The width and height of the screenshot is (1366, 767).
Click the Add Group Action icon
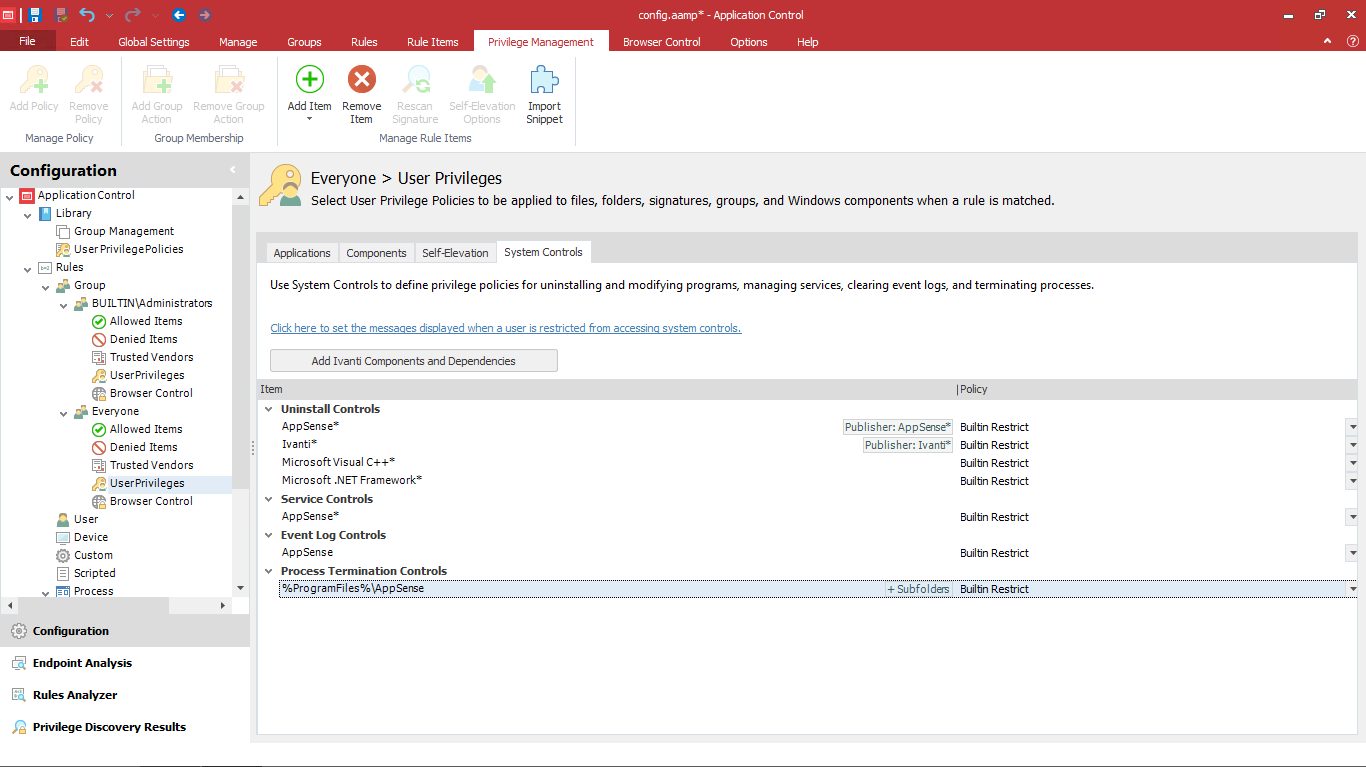point(157,80)
